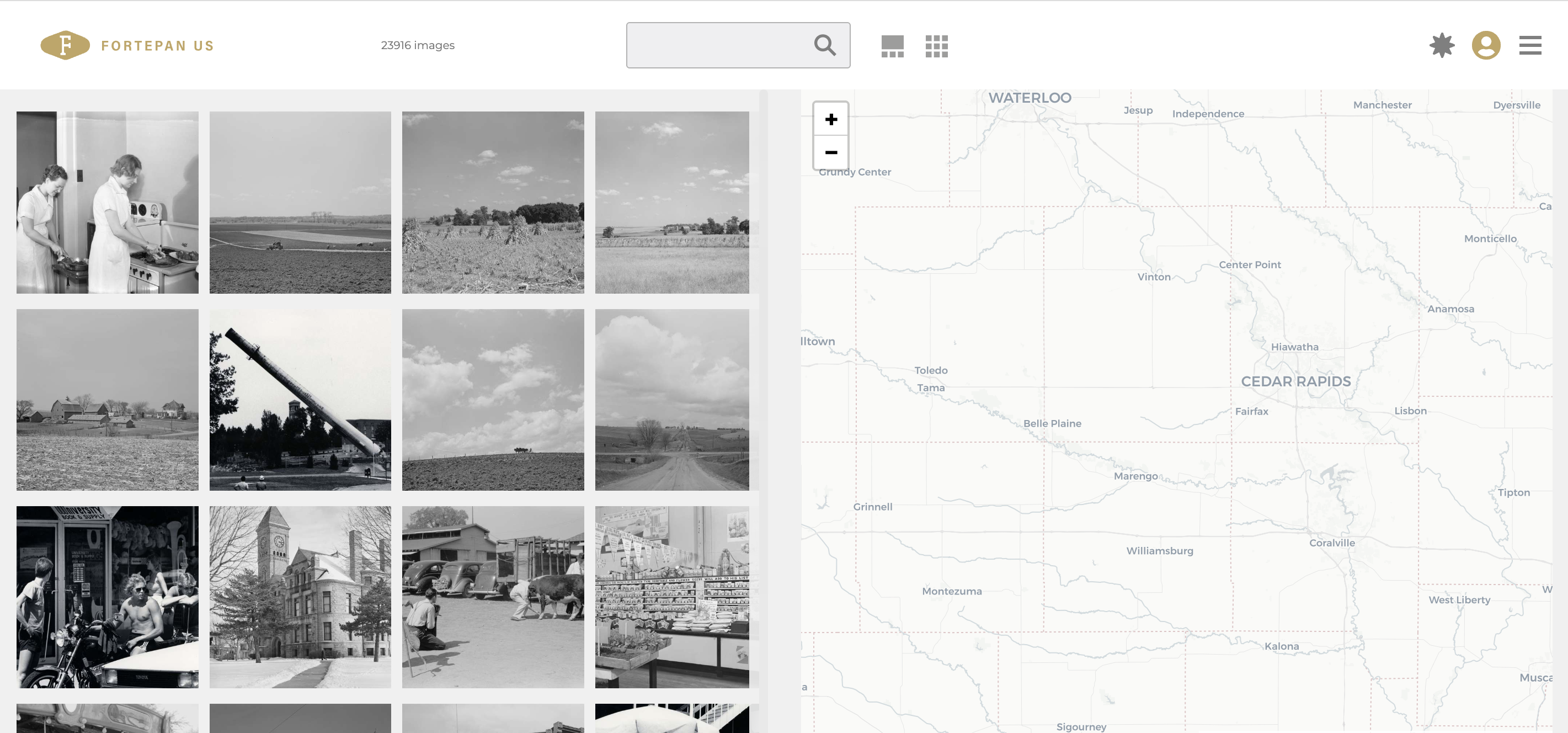The image size is (1568, 733).
Task: Switch to the grid layout view
Action: pos(936,46)
